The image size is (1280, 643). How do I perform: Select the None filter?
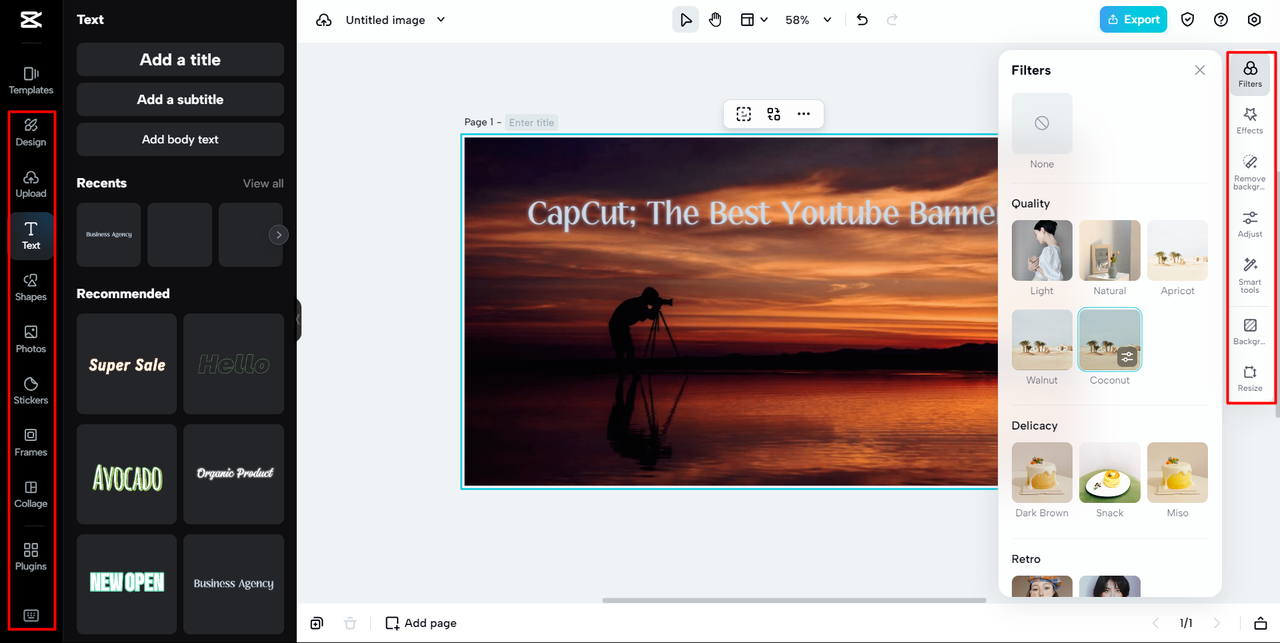(x=1042, y=123)
